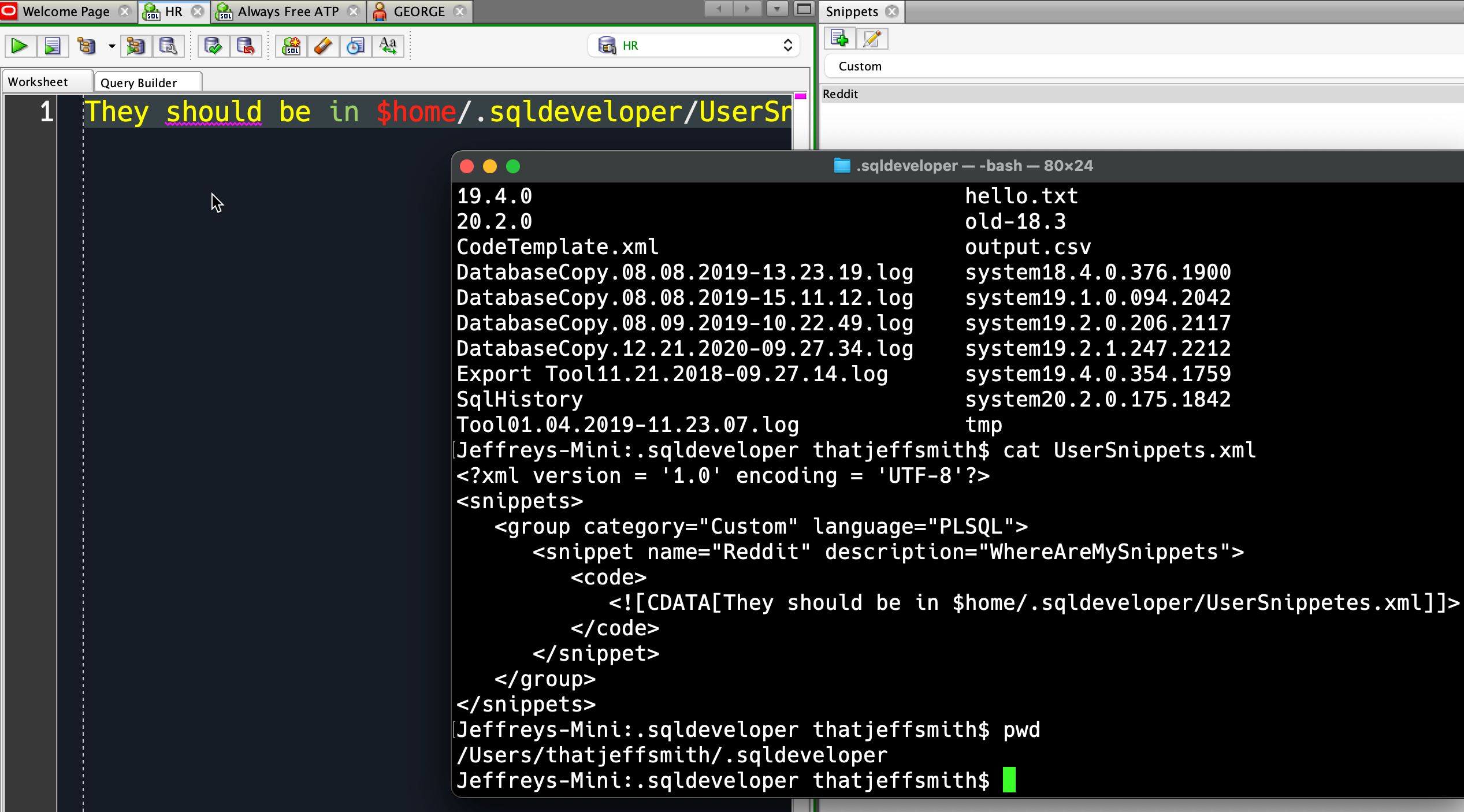Viewport: 1464px width, 812px height.
Task: Click the To Upper/Lower case Aa icon
Action: [388, 46]
